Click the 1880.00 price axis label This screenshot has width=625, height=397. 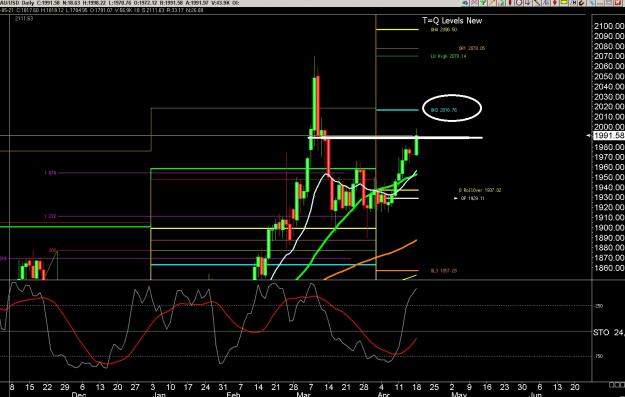[609, 248]
